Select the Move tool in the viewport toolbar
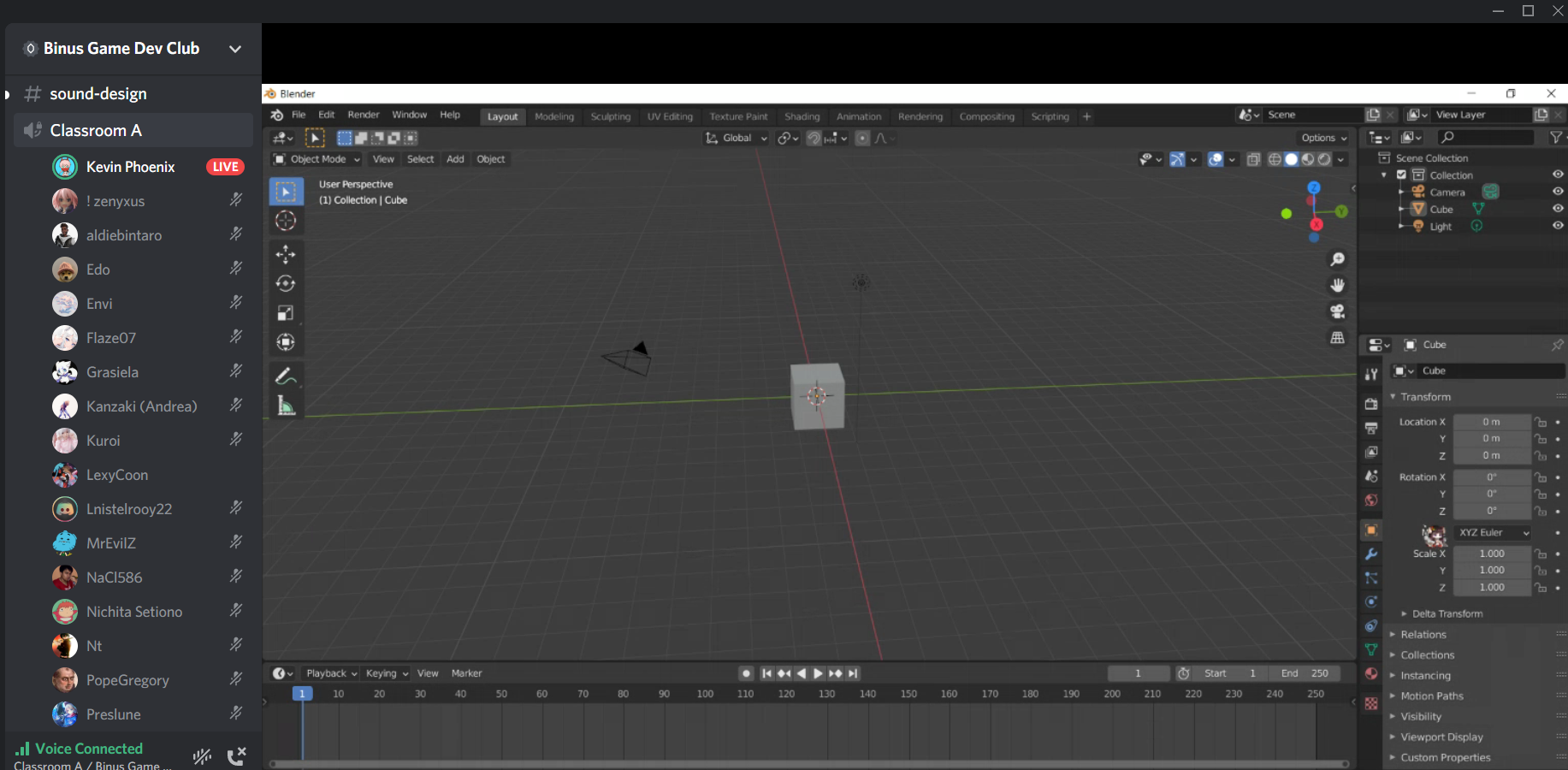 point(287,253)
